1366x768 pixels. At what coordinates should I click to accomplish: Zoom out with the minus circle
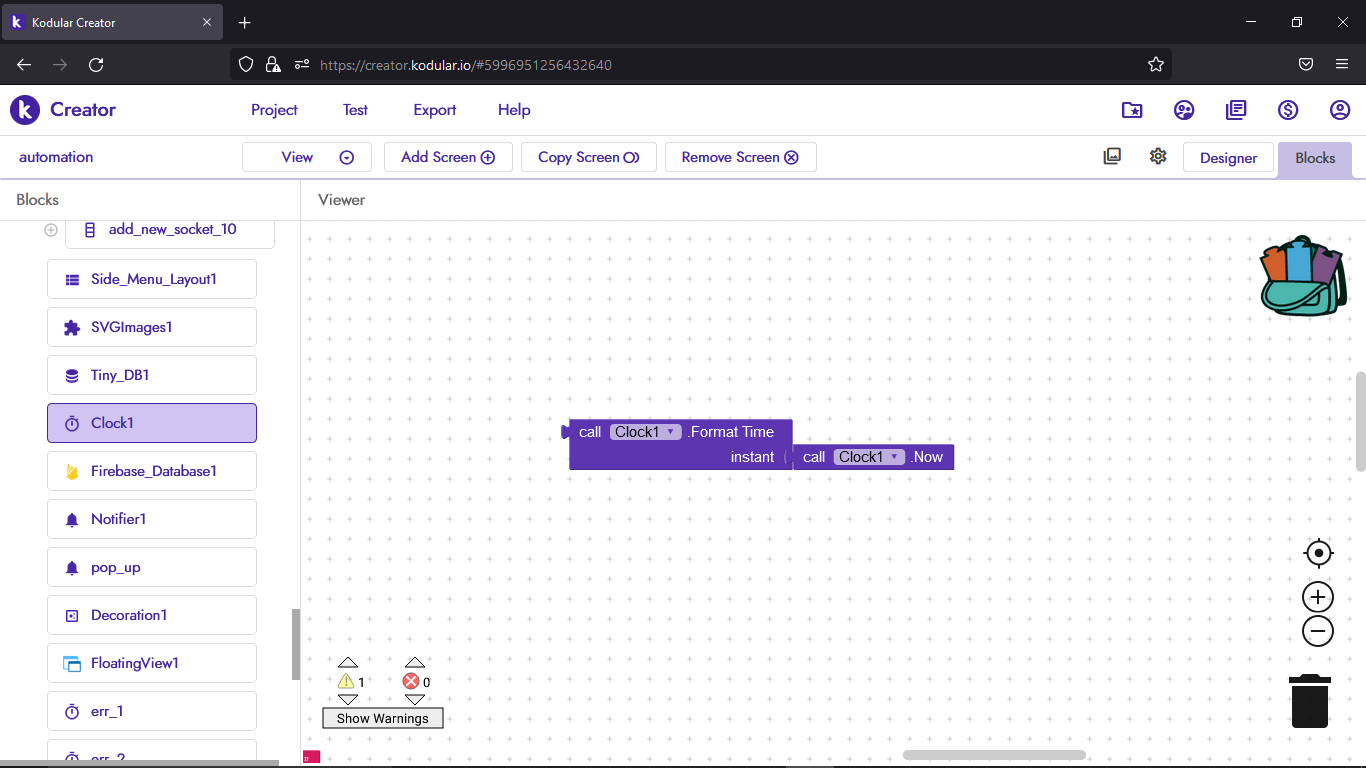pyautogui.click(x=1318, y=631)
